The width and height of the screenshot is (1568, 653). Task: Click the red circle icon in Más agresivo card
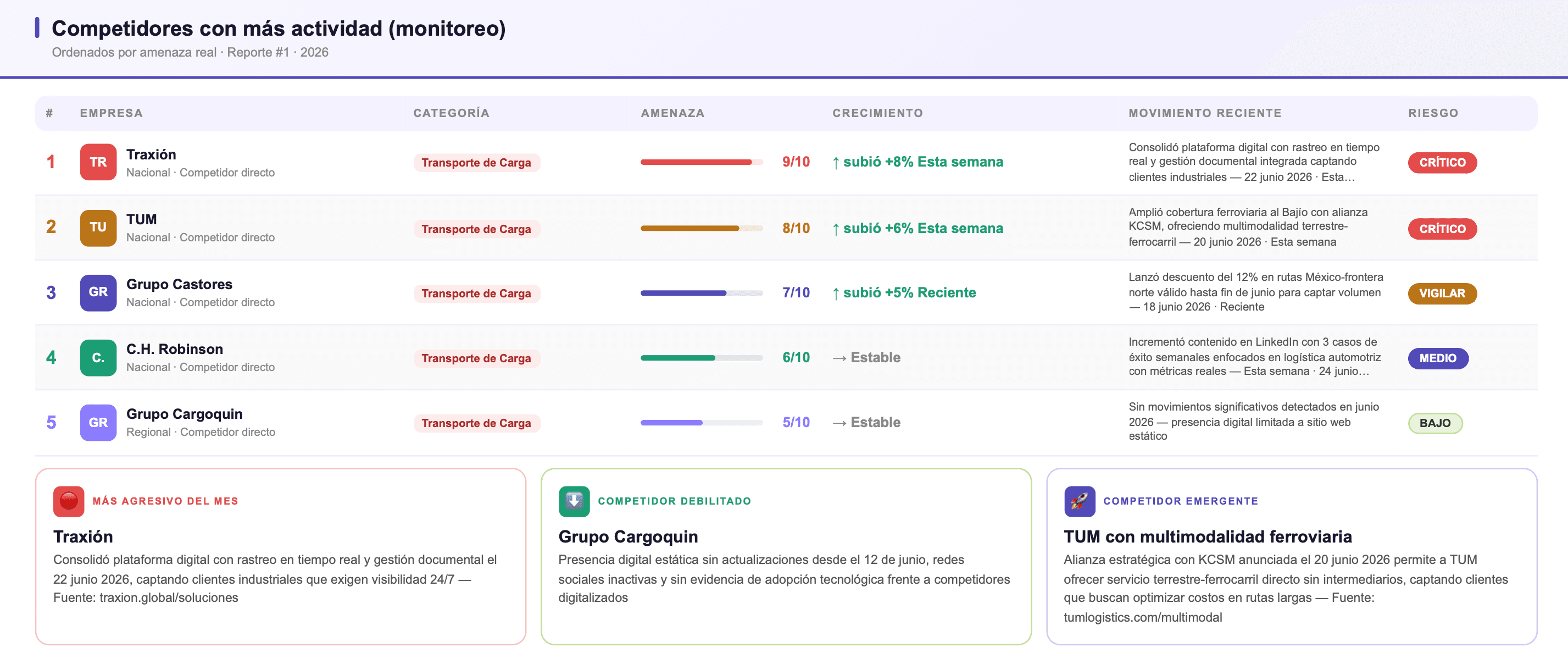tap(69, 501)
